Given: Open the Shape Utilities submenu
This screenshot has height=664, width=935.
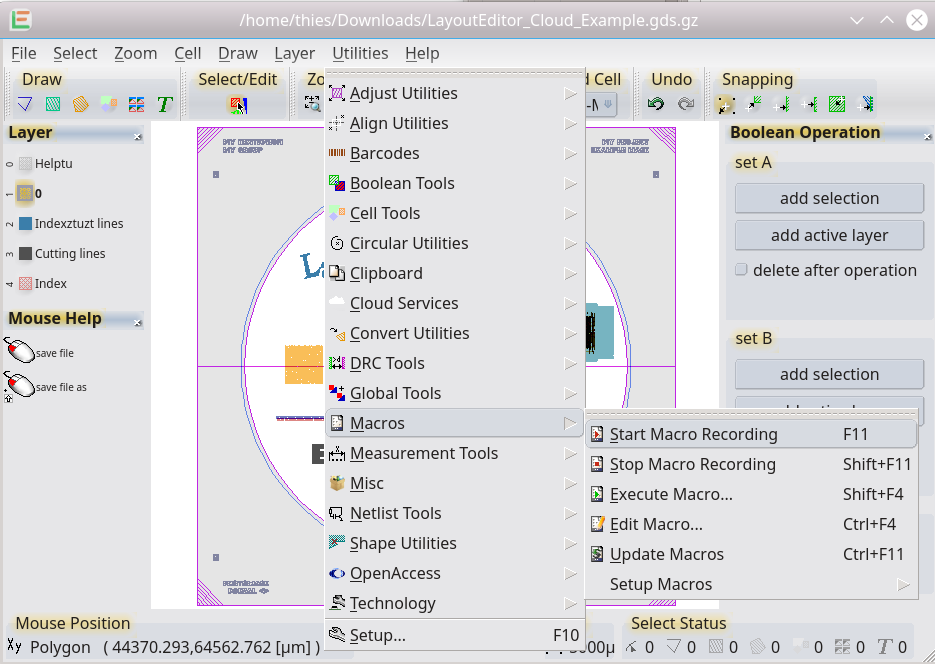Looking at the screenshot, I should (403, 543).
